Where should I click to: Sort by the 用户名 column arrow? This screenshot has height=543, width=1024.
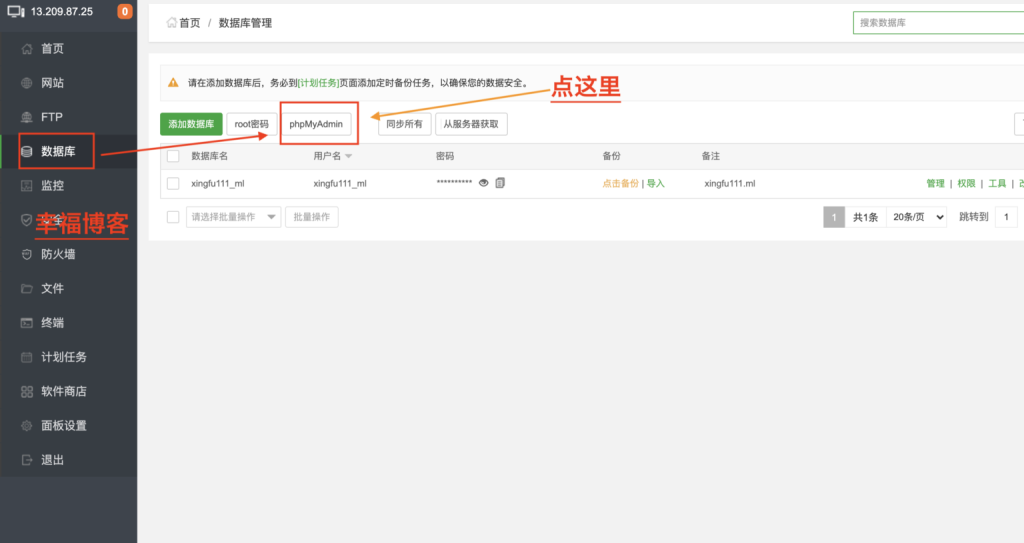coord(349,157)
